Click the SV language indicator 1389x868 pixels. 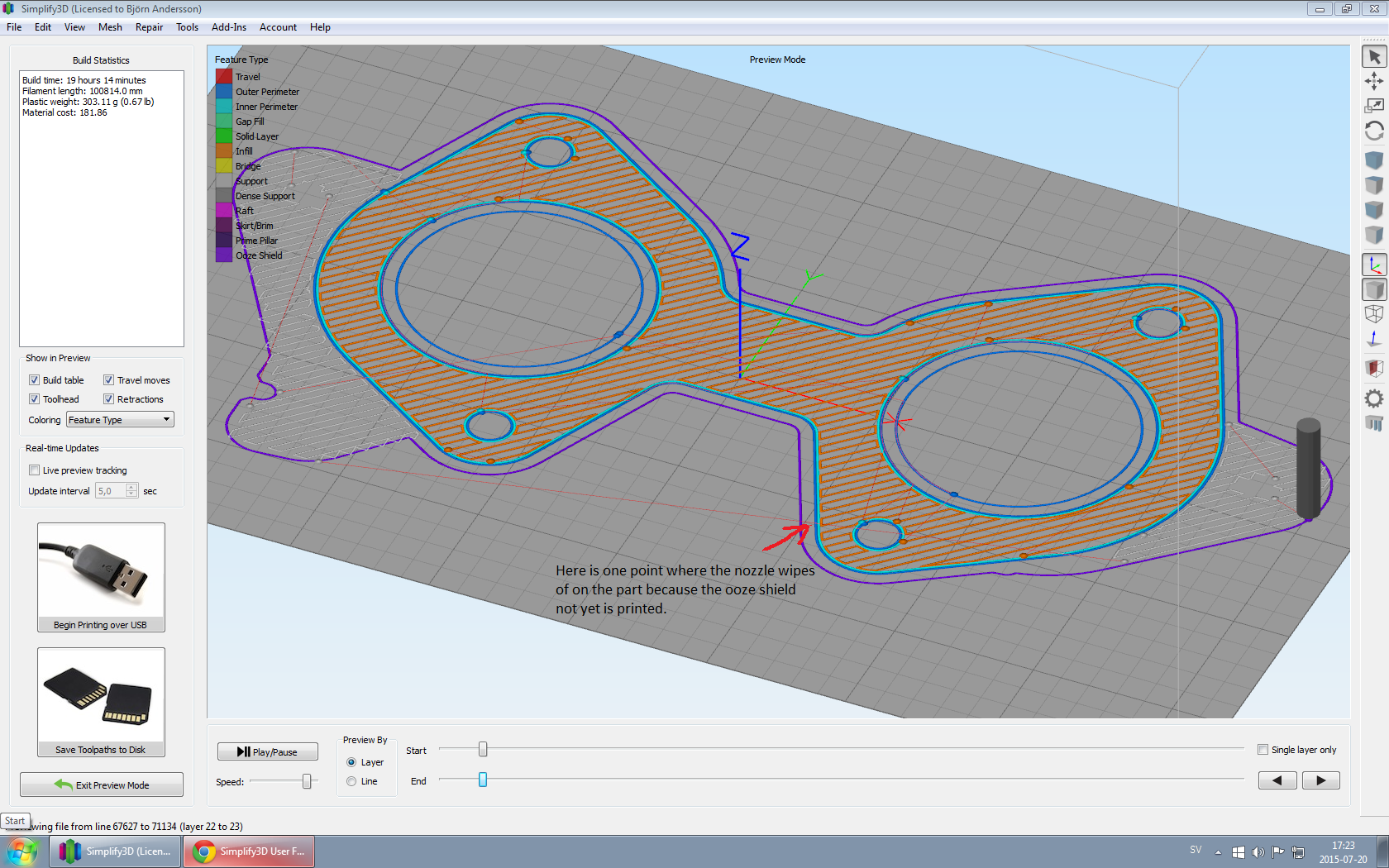pyautogui.click(x=1196, y=850)
